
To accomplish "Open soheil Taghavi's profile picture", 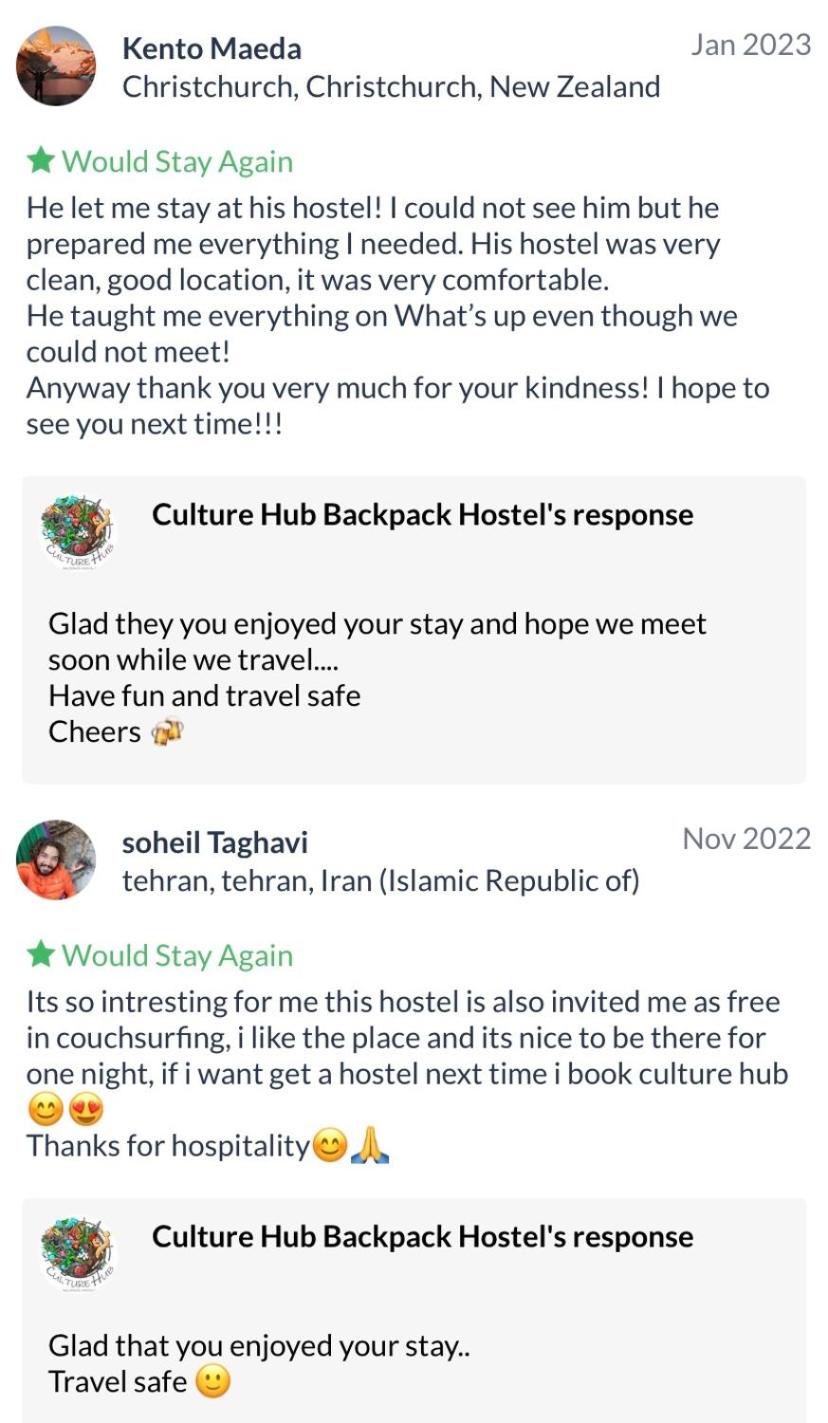I will (x=56, y=860).
